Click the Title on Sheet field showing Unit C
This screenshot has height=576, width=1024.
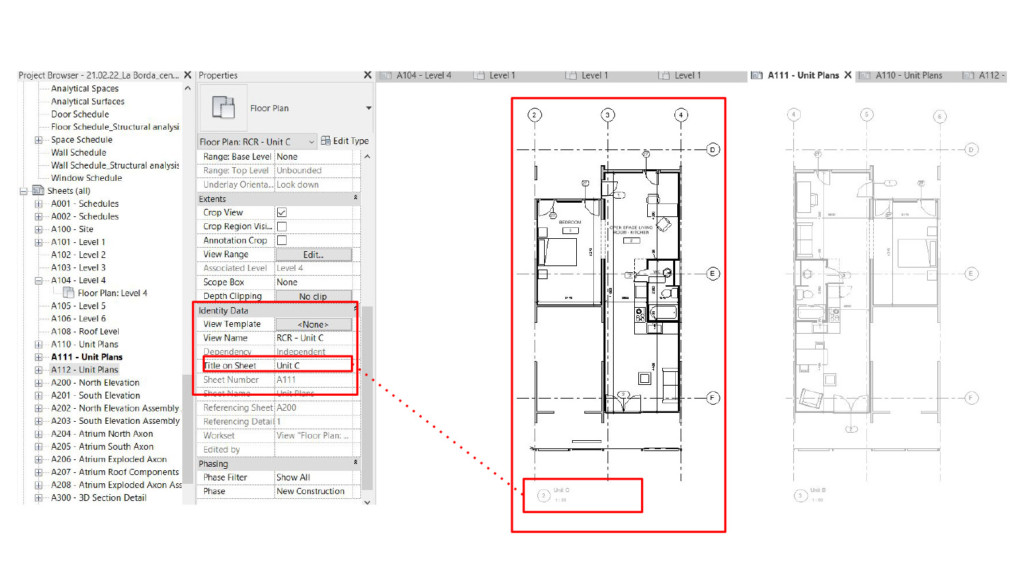pyautogui.click(x=312, y=365)
